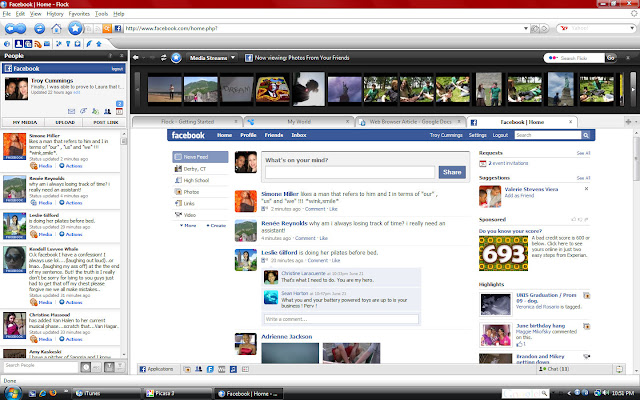640x400 pixels.
Task: Open the web clipboard icon in Flock toolbar
Action: [x=78, y=44]
